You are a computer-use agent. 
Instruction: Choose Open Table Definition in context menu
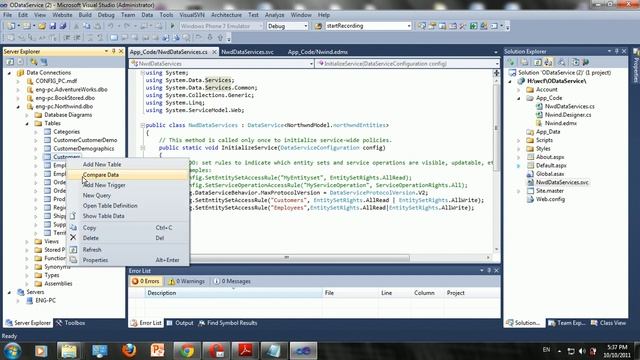pos(127,206)
